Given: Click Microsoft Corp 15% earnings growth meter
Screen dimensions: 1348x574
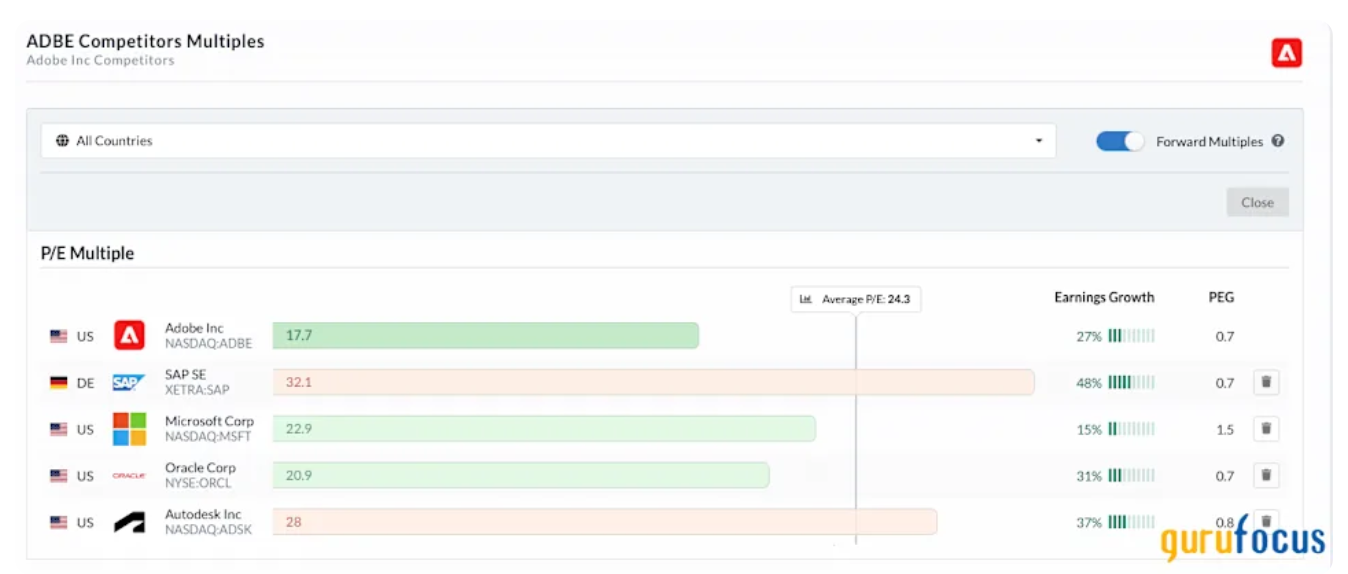Looking at the screenshot, I should (1131, 429).
